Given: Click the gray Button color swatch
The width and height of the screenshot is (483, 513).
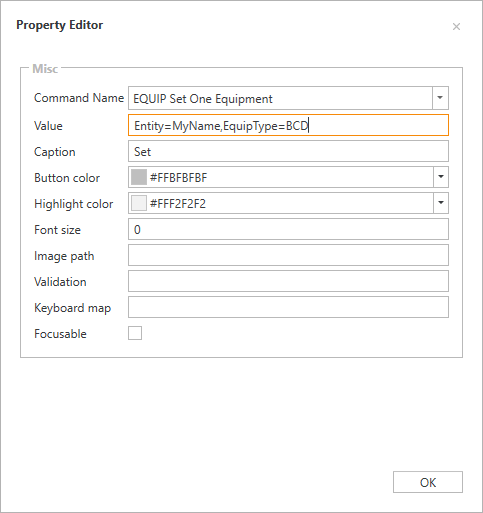Looking at the screenshot, I should point(139,177).
